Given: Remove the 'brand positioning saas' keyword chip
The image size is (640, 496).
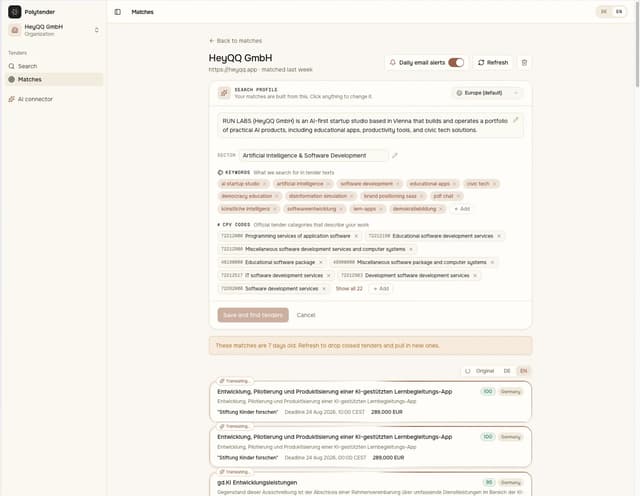Looking at the screenshot, I should (421, 196).
